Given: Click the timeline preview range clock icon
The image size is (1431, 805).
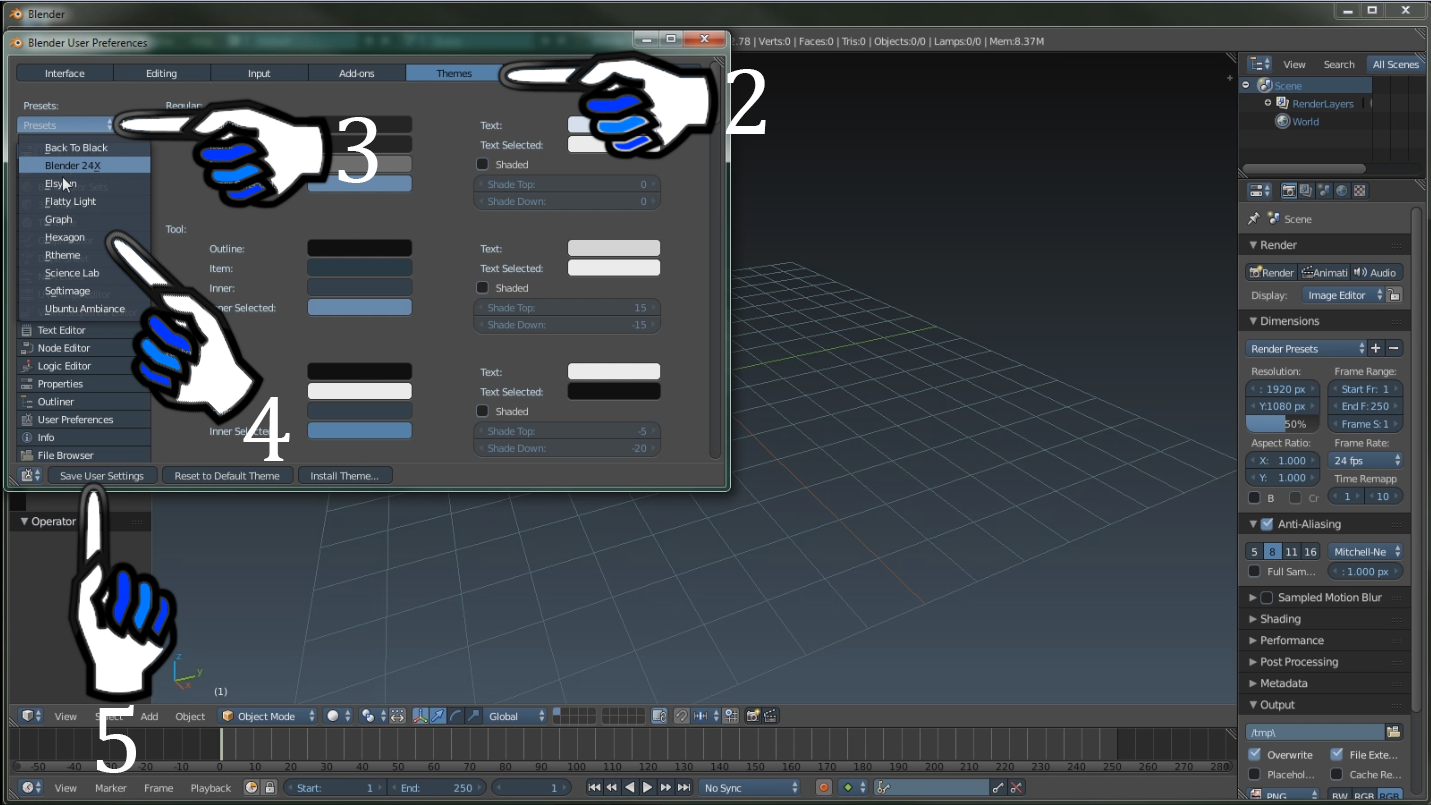Looking at the screenshot, I should (251, 788).
